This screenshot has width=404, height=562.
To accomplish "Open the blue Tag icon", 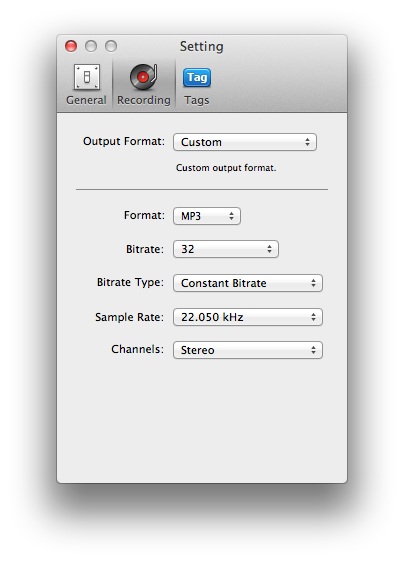I will (x=197, y=77).
